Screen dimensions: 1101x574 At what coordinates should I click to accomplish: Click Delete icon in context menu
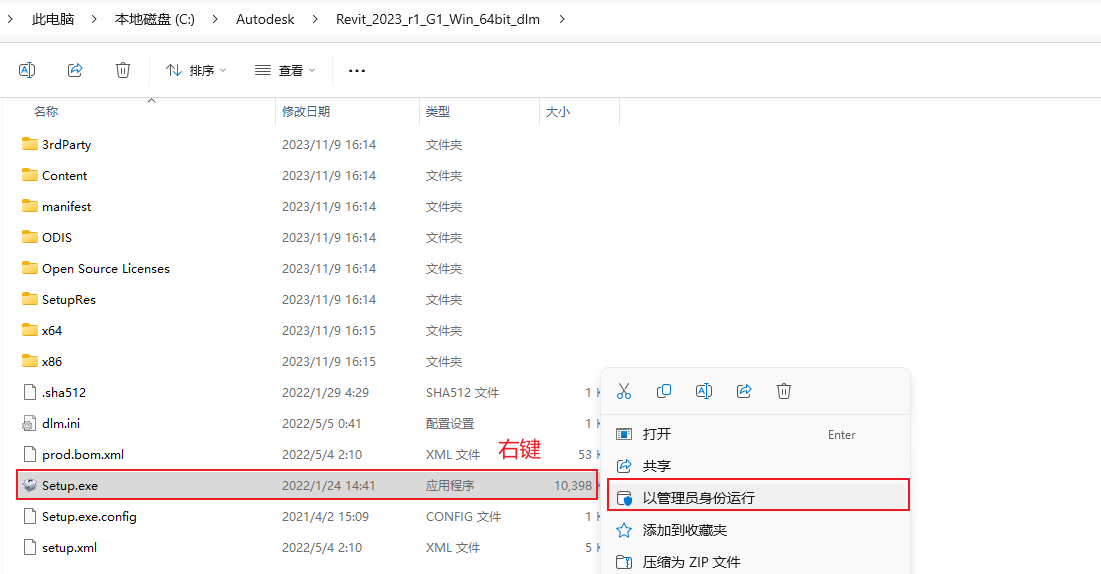click(784, 391)
